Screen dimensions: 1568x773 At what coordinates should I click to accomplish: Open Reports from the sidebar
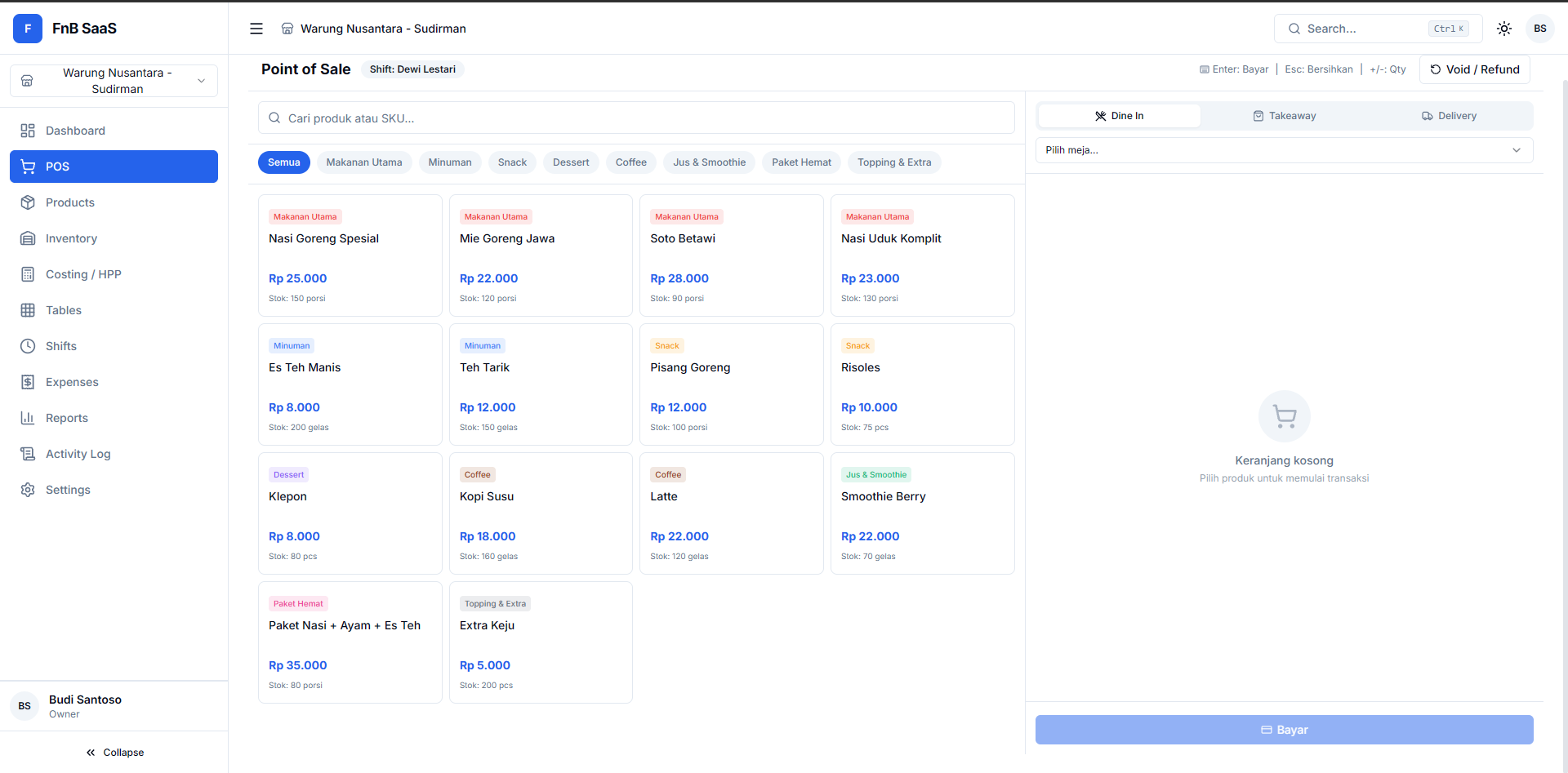tap(67, 418)
